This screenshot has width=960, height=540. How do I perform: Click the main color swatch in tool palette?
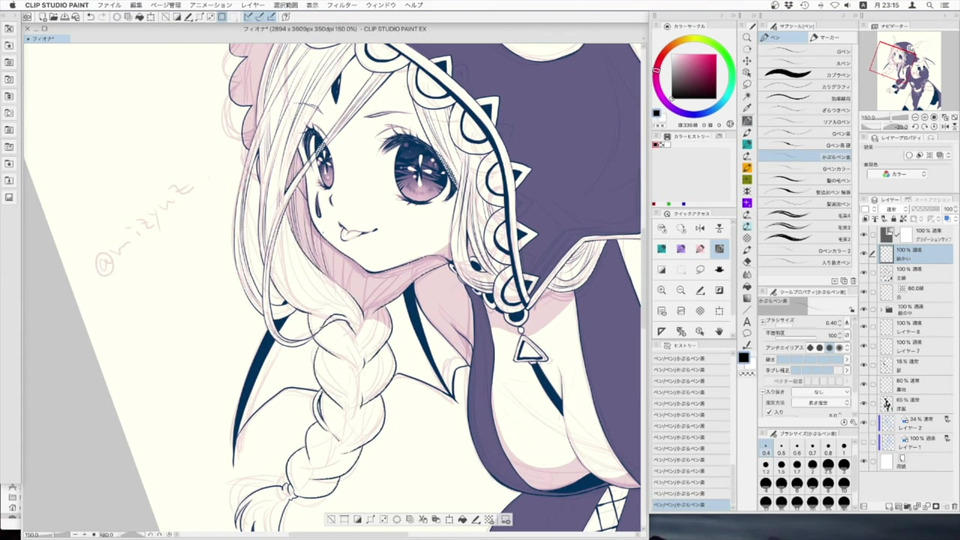743,357
